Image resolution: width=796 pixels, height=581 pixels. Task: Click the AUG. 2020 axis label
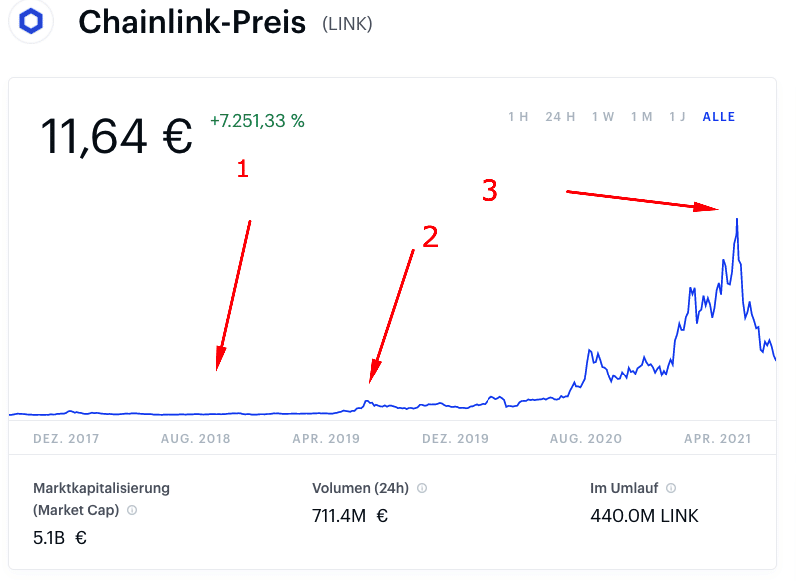click(586, 439)
